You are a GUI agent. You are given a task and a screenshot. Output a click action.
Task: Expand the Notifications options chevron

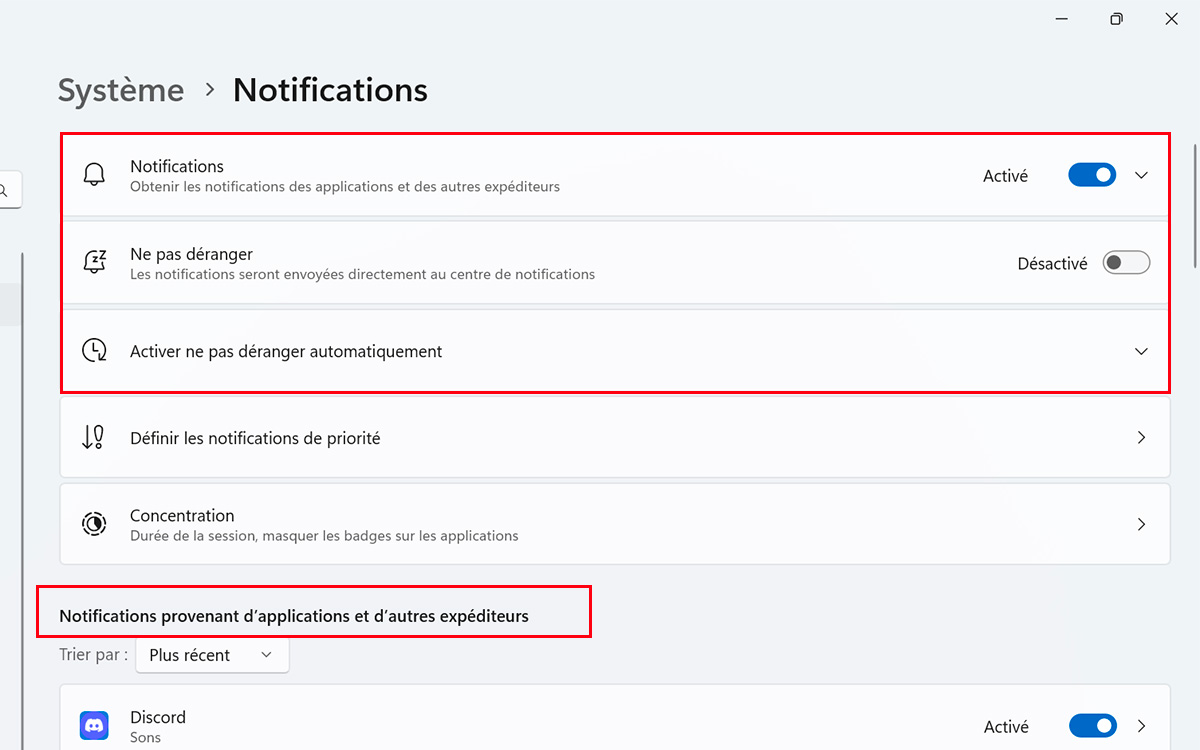tap(1141, 175)
